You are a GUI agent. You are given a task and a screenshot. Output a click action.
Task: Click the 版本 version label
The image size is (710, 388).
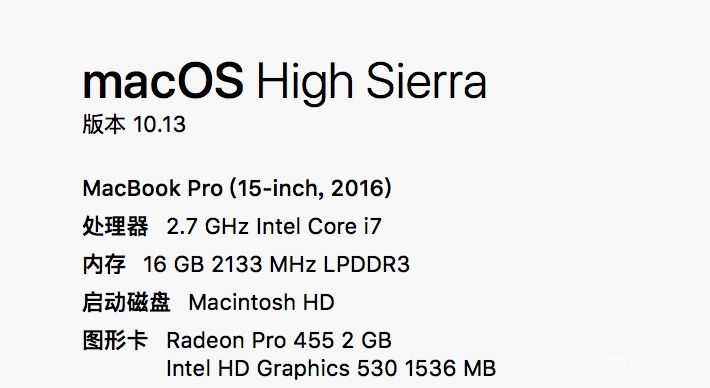pyautogui.click(x=104, y=124)
